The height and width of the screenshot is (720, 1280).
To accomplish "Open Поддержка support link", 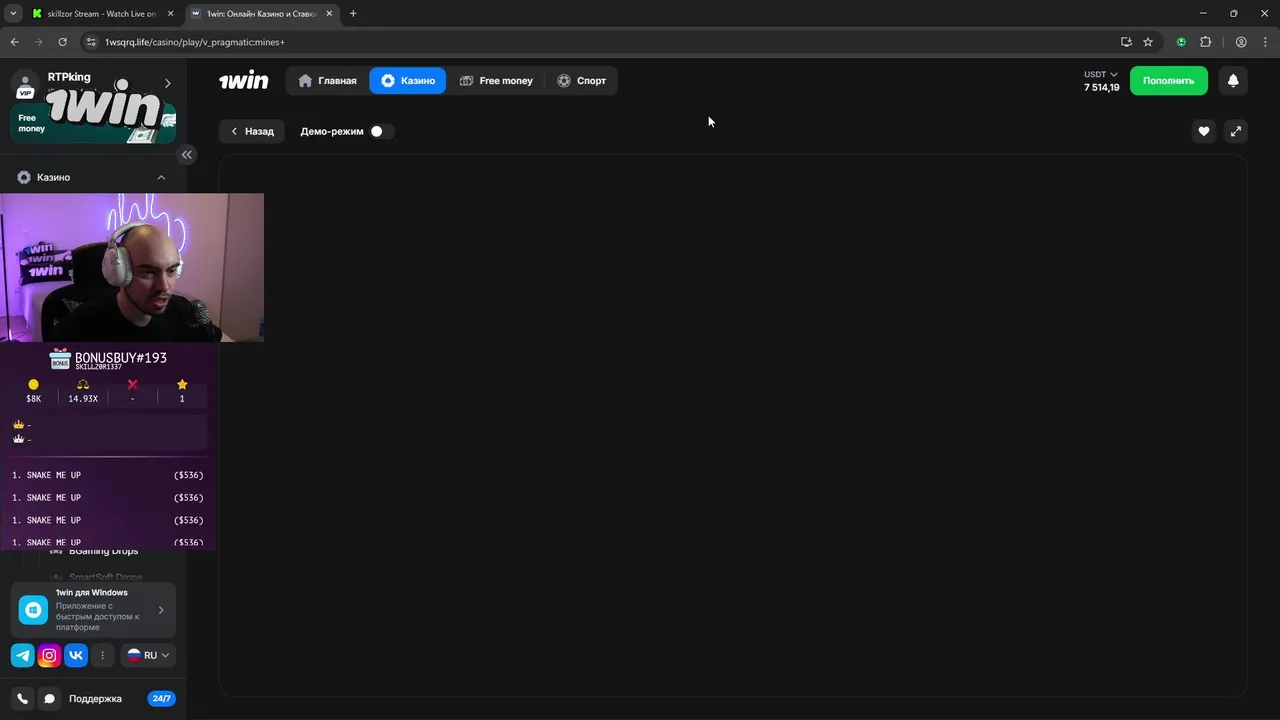I will [95, 699].
